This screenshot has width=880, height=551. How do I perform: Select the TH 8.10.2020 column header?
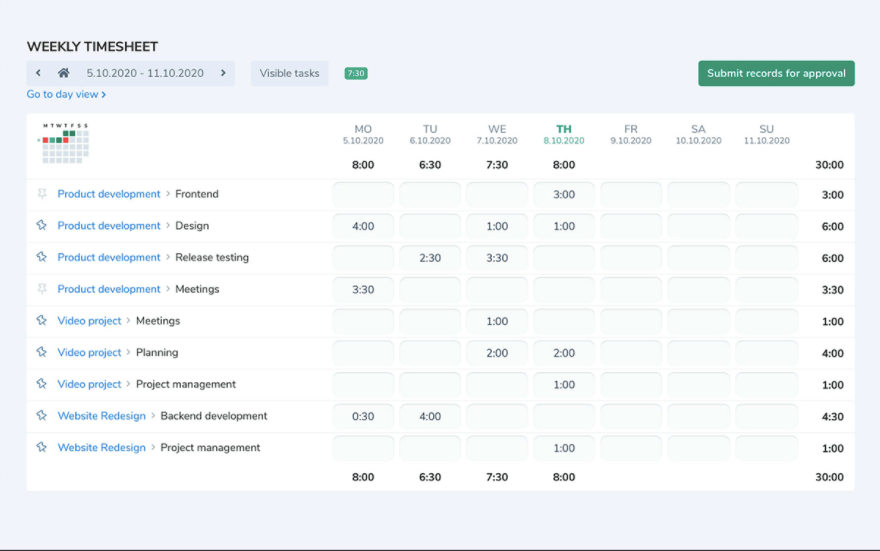[564, 134]
